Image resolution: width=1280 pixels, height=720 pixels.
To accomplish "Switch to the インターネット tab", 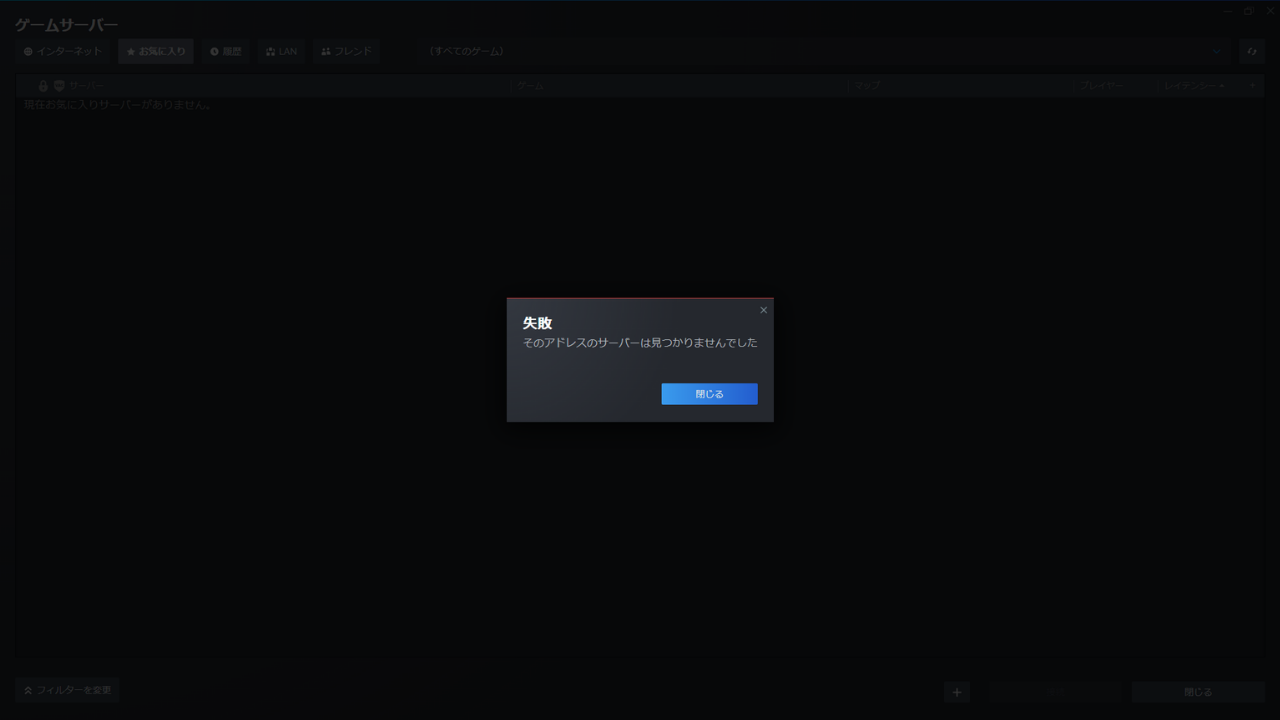I will pyautogui.click(x=63, y=51).
